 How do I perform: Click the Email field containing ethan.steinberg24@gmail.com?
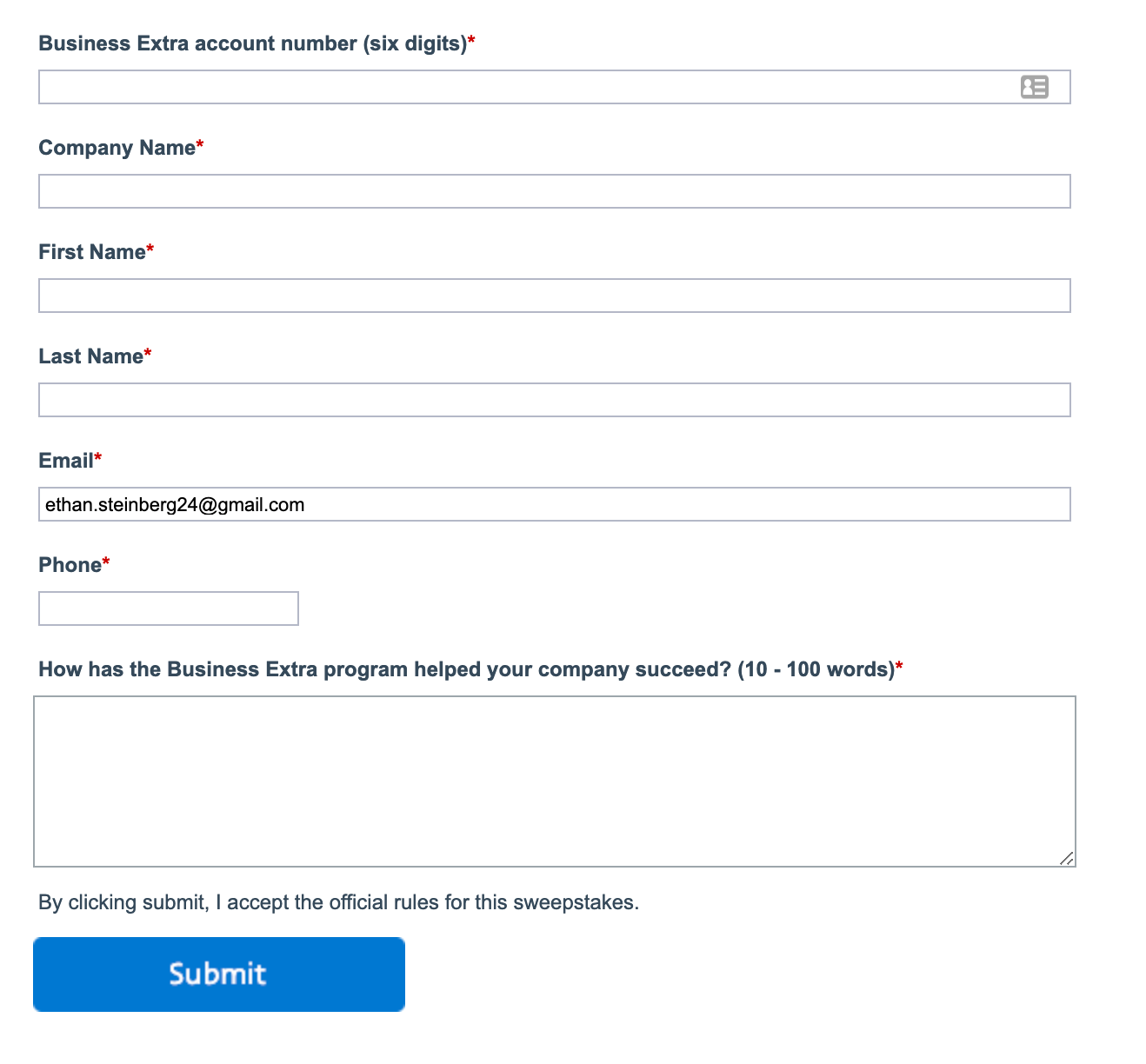click(554, 504)
